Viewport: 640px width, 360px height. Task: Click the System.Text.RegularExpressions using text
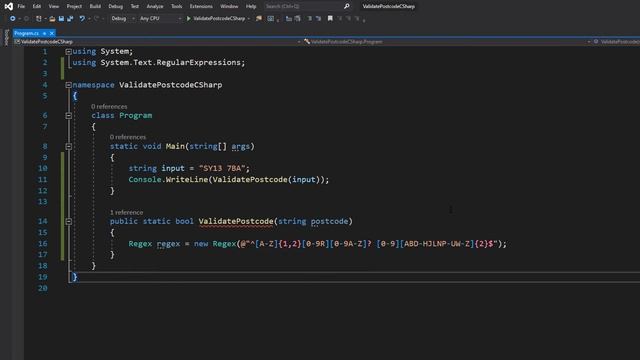point(171,62)
